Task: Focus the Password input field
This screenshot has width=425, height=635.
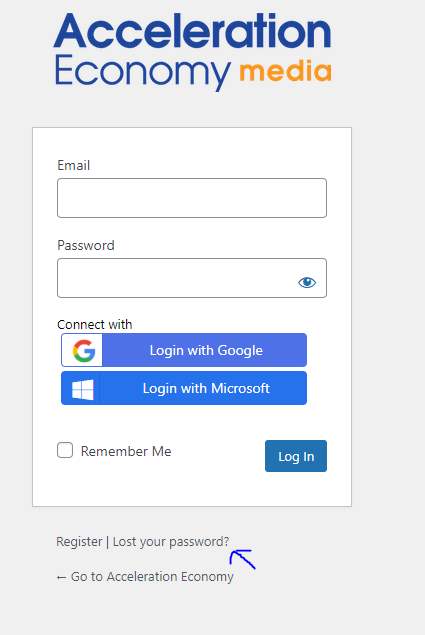Action: click(x=192, y=278)
